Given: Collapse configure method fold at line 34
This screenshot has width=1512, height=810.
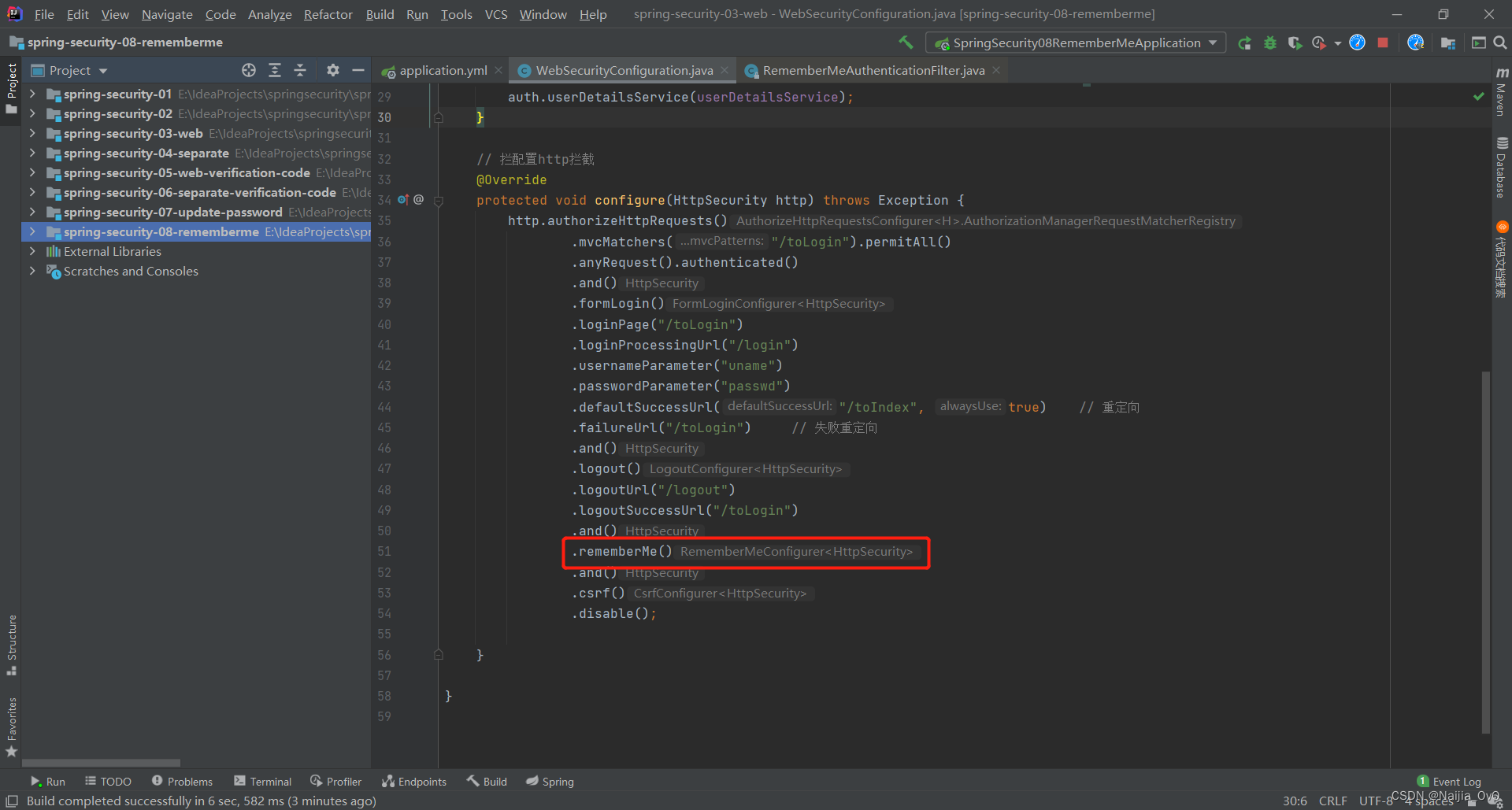Looking at the screenshot, I should click(x=439, y=201).
